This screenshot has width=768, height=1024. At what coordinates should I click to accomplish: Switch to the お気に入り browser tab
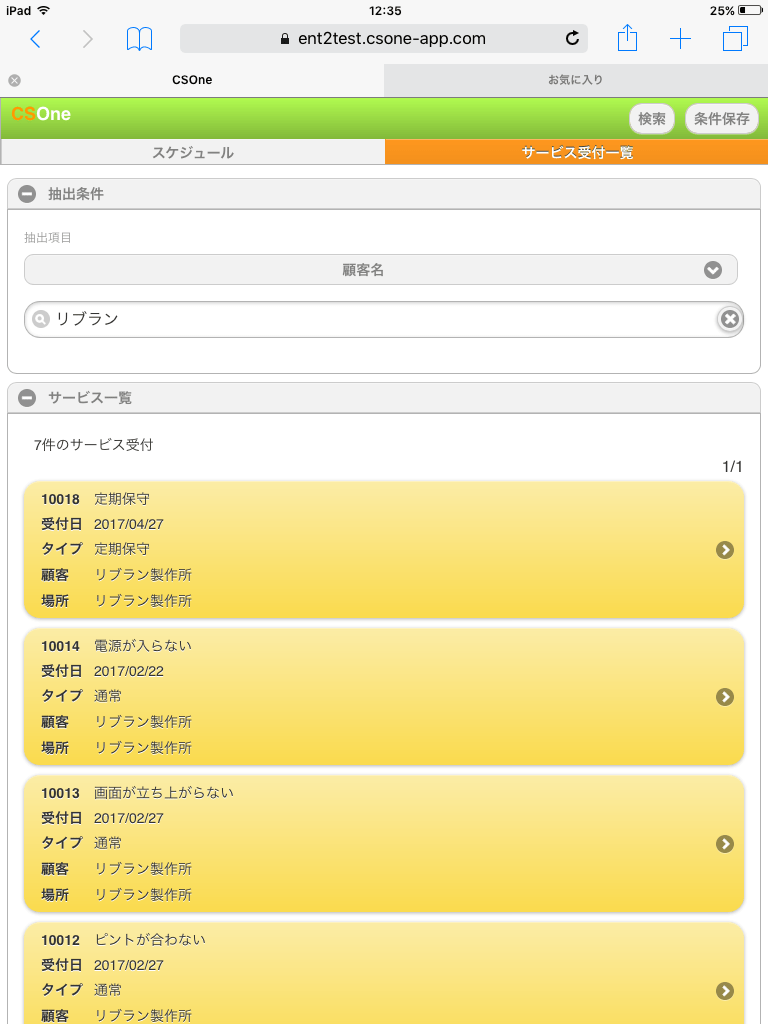tap(575, 80)
